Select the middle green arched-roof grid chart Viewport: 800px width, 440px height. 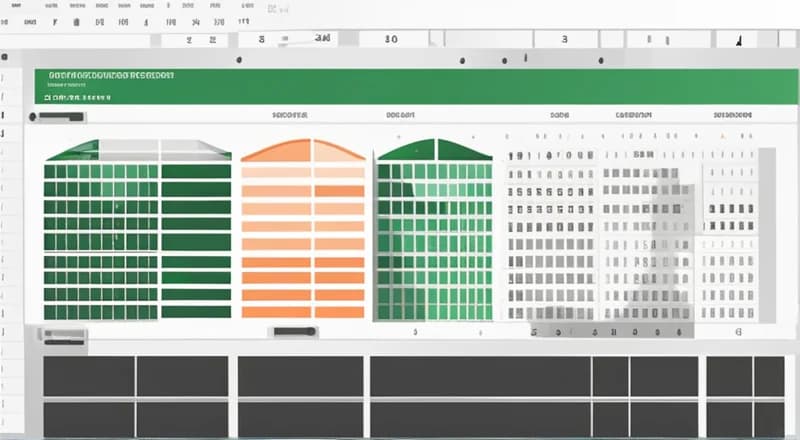(433, 230)
